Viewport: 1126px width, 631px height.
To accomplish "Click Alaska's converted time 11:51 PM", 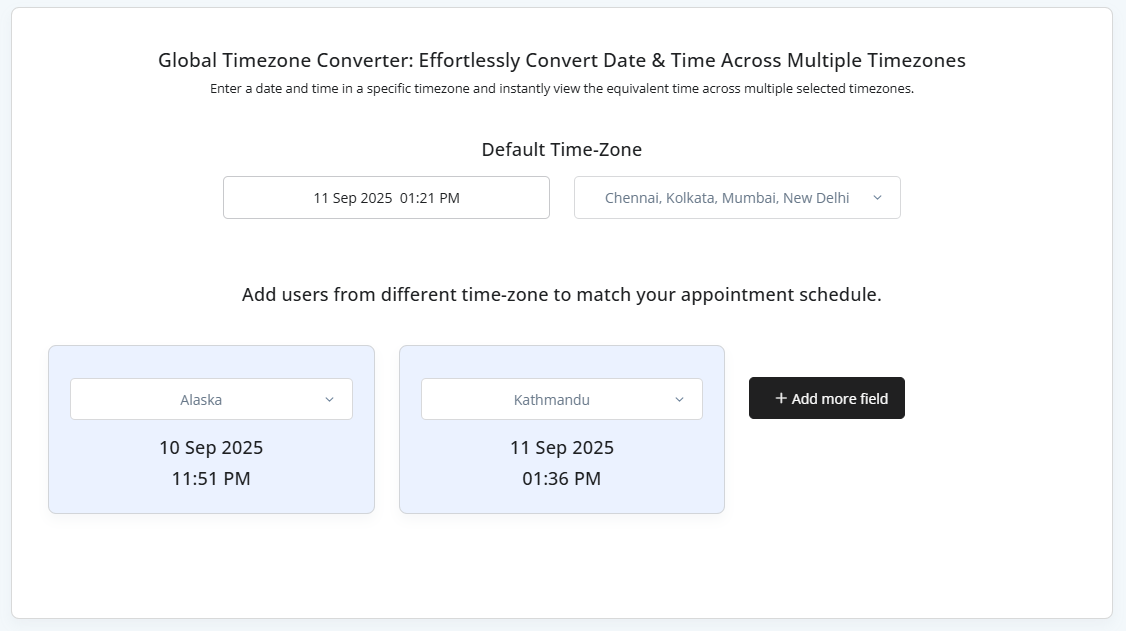I will [x=211, y=479].
